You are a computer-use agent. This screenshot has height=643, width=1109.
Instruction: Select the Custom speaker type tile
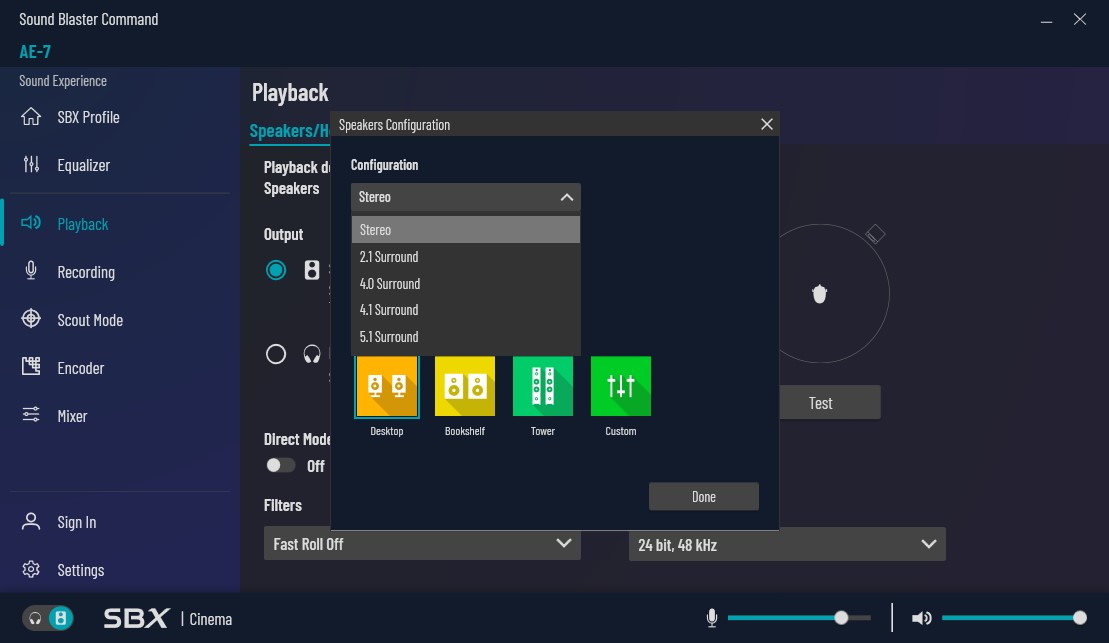(620, 386)
